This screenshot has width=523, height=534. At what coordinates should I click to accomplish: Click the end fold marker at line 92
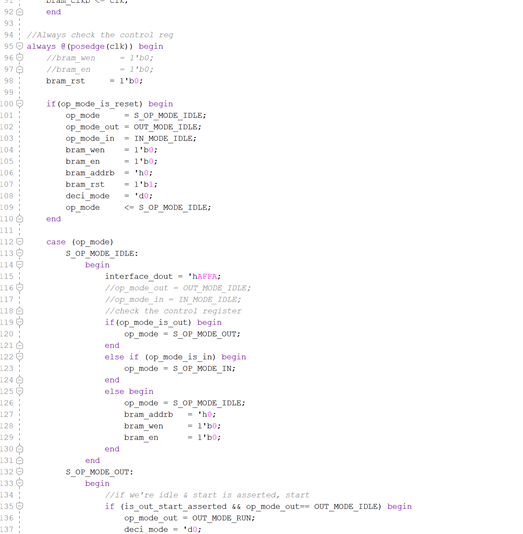(x=20, y=12)
